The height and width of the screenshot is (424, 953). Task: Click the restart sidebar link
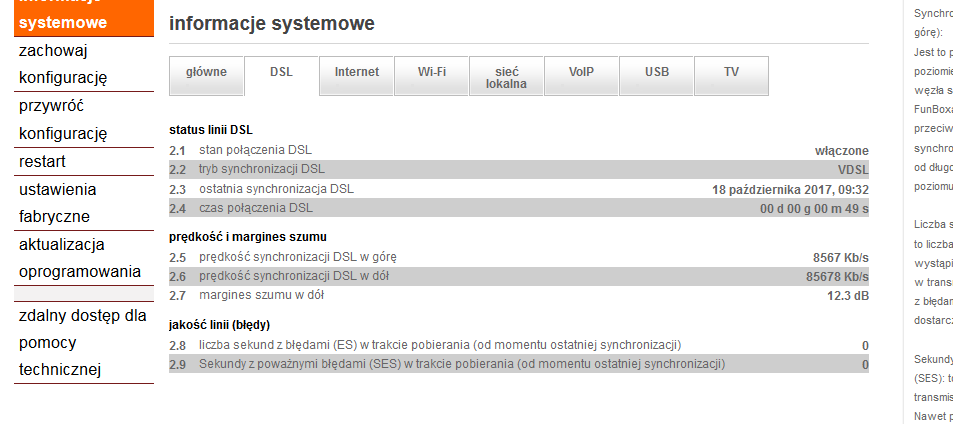coord(42,161)
